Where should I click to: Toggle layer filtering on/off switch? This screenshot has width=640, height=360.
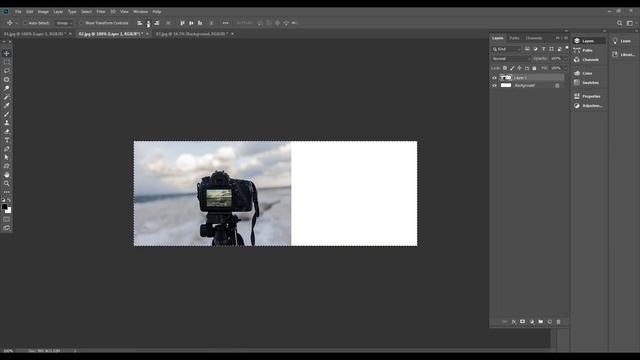(x=567, y=48)
